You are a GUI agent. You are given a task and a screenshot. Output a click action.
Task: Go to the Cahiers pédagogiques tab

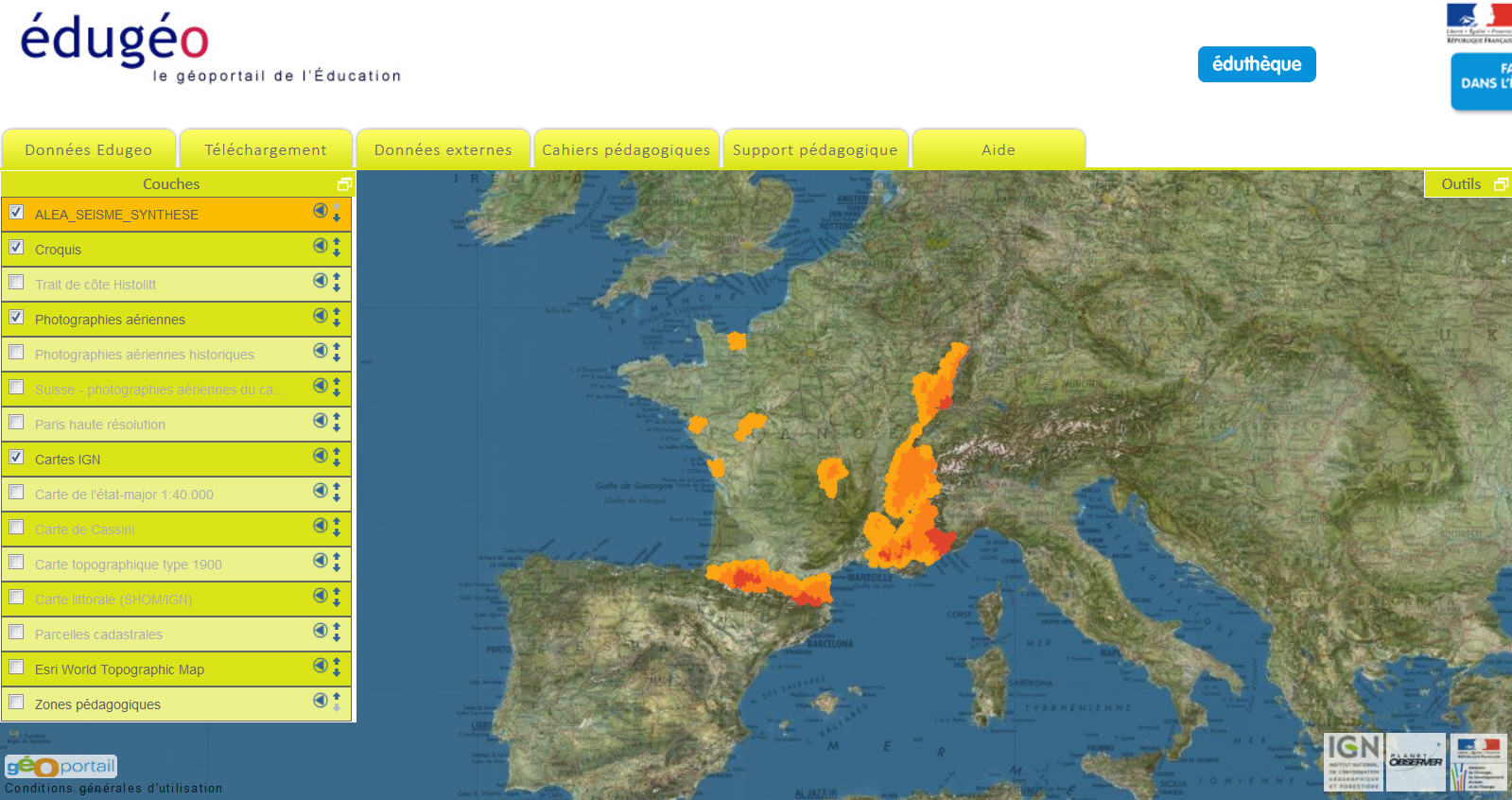click(626, 150)
